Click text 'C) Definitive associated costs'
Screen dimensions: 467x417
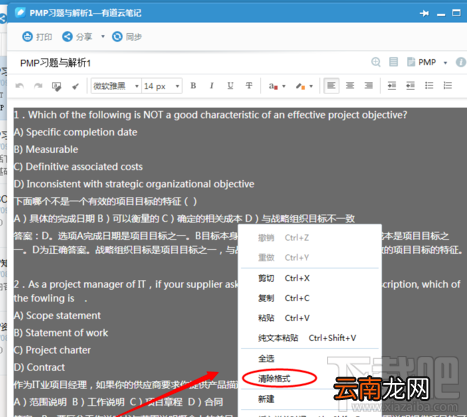coord(78,167)
